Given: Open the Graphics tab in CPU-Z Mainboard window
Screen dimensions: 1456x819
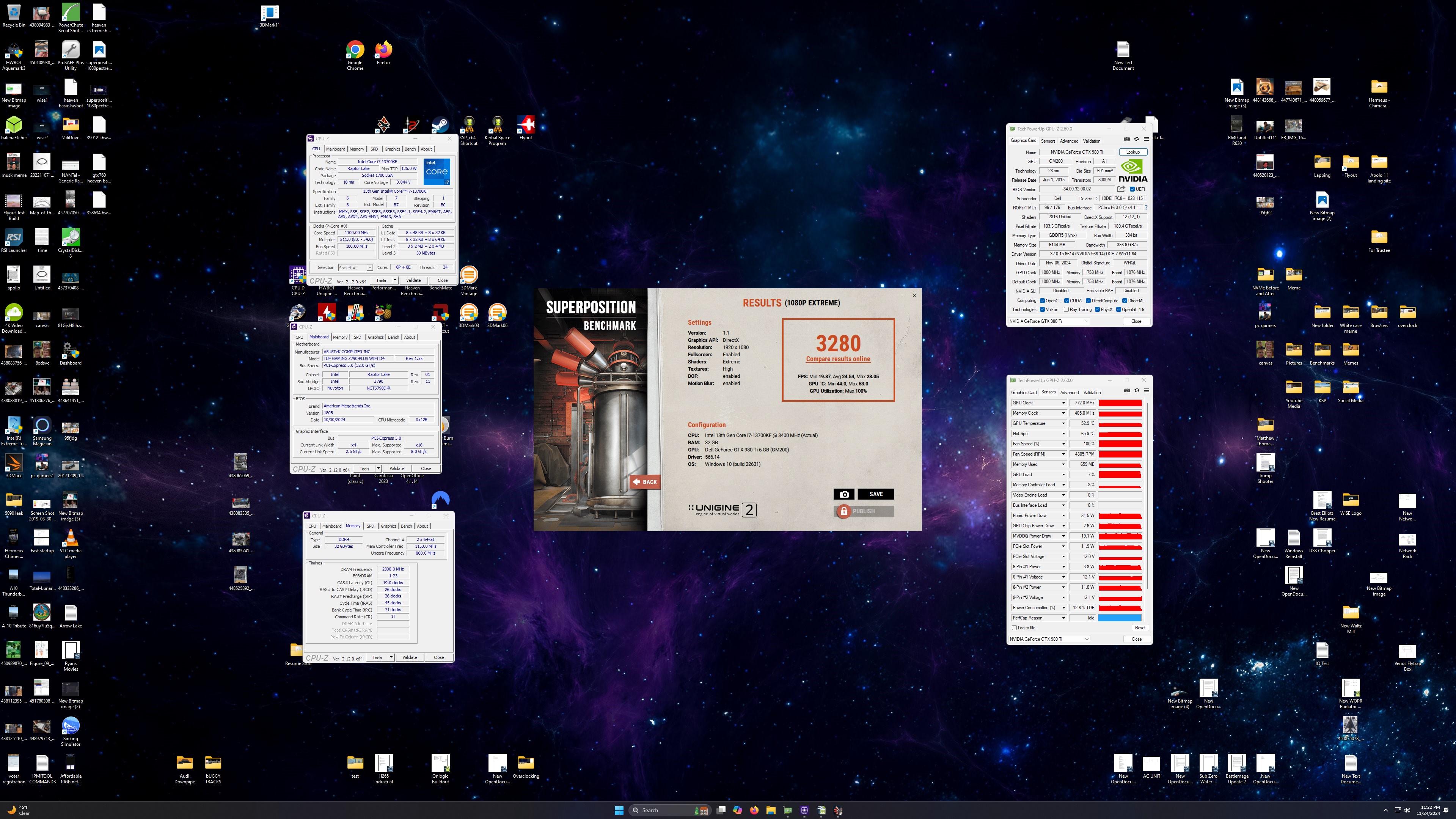Looking at the screenshot, I should pos(376,338).
